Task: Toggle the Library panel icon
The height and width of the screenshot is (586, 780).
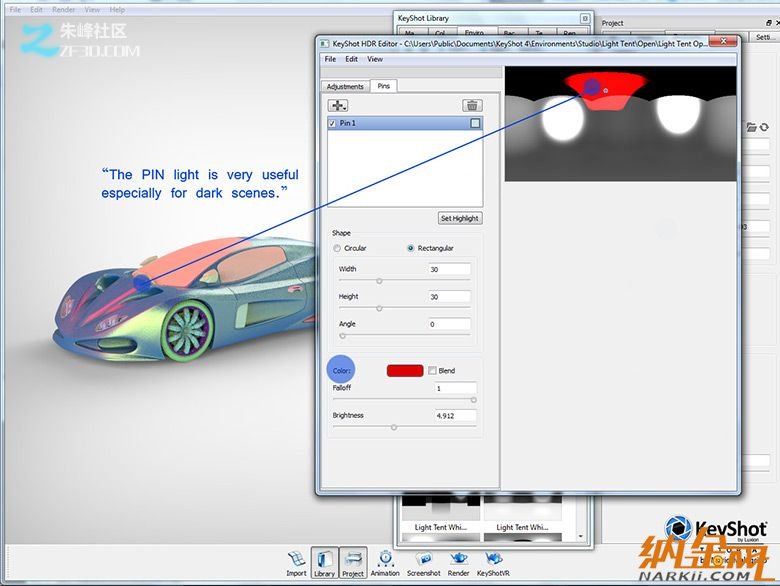Action: (324, 560)
